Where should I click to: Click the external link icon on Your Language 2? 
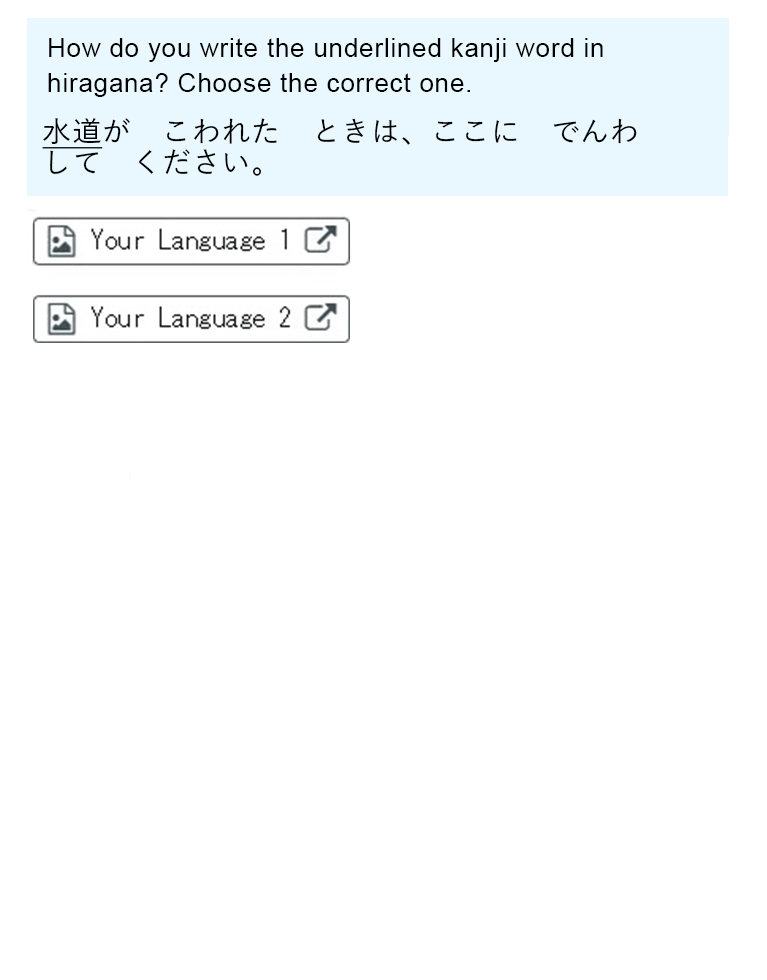tap(321, 318)
